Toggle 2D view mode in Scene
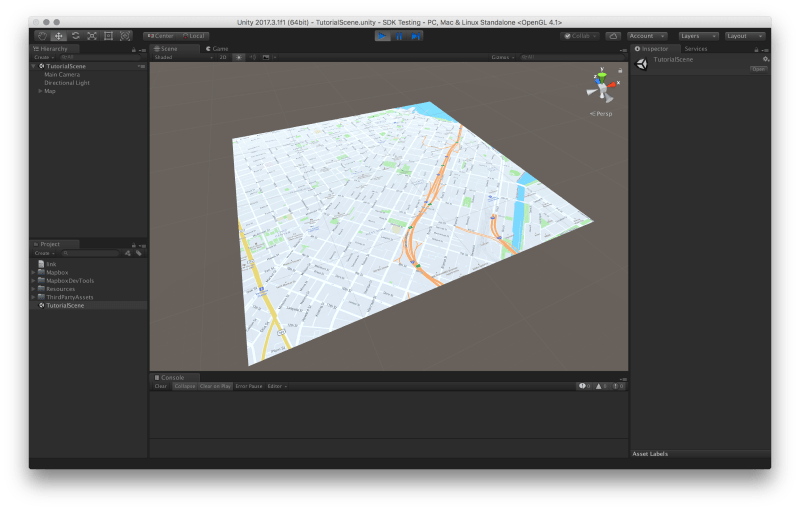Screen dimensions: 800x511 pyautogui.click(x=222, y=57)
